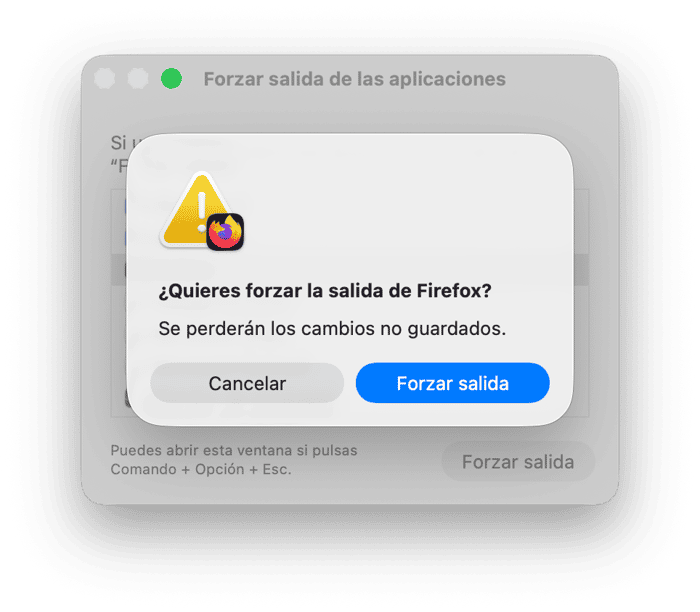
Task: Click the Firefox app badge icon
Action: (x=225, y=232)
